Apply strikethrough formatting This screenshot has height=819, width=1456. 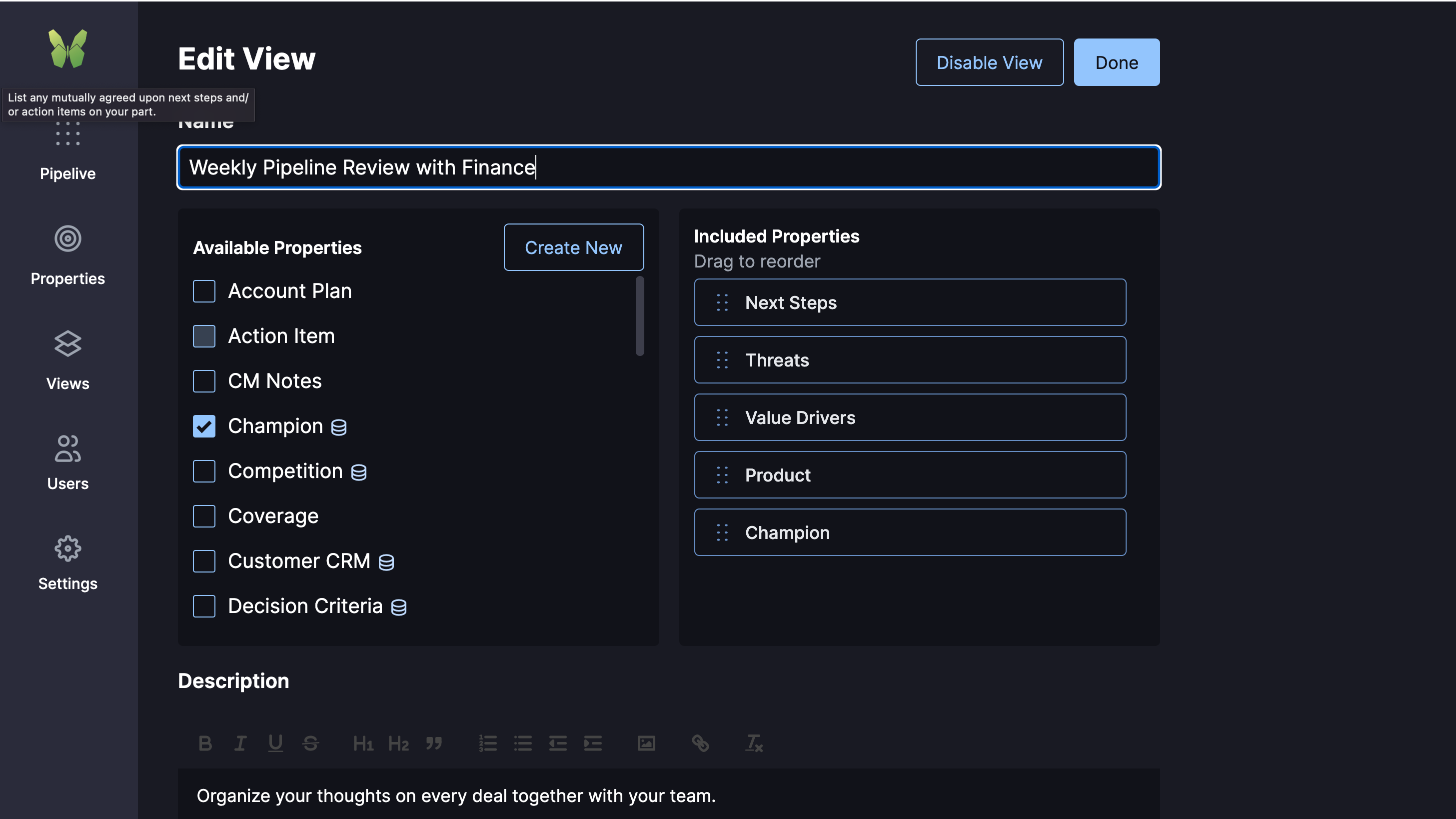point(310,743)
